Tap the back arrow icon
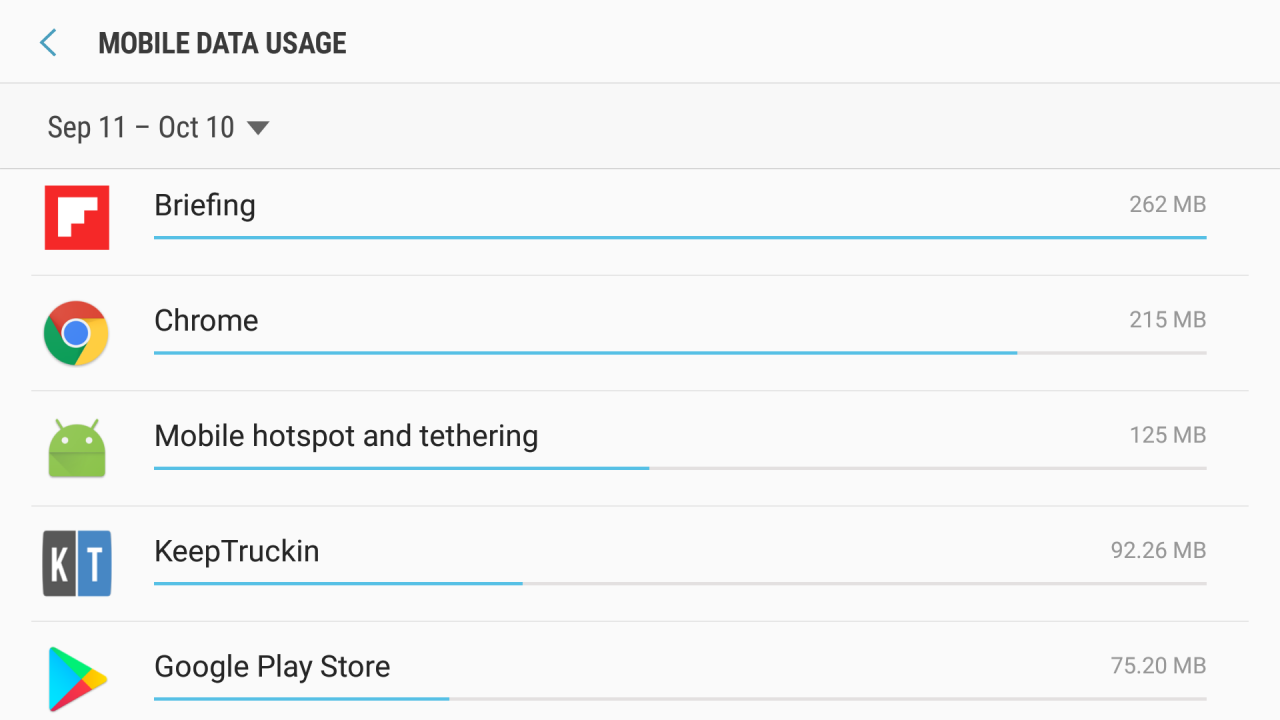Image resolution: width=1280 pixels, height=720 pixels. (48, 43)
